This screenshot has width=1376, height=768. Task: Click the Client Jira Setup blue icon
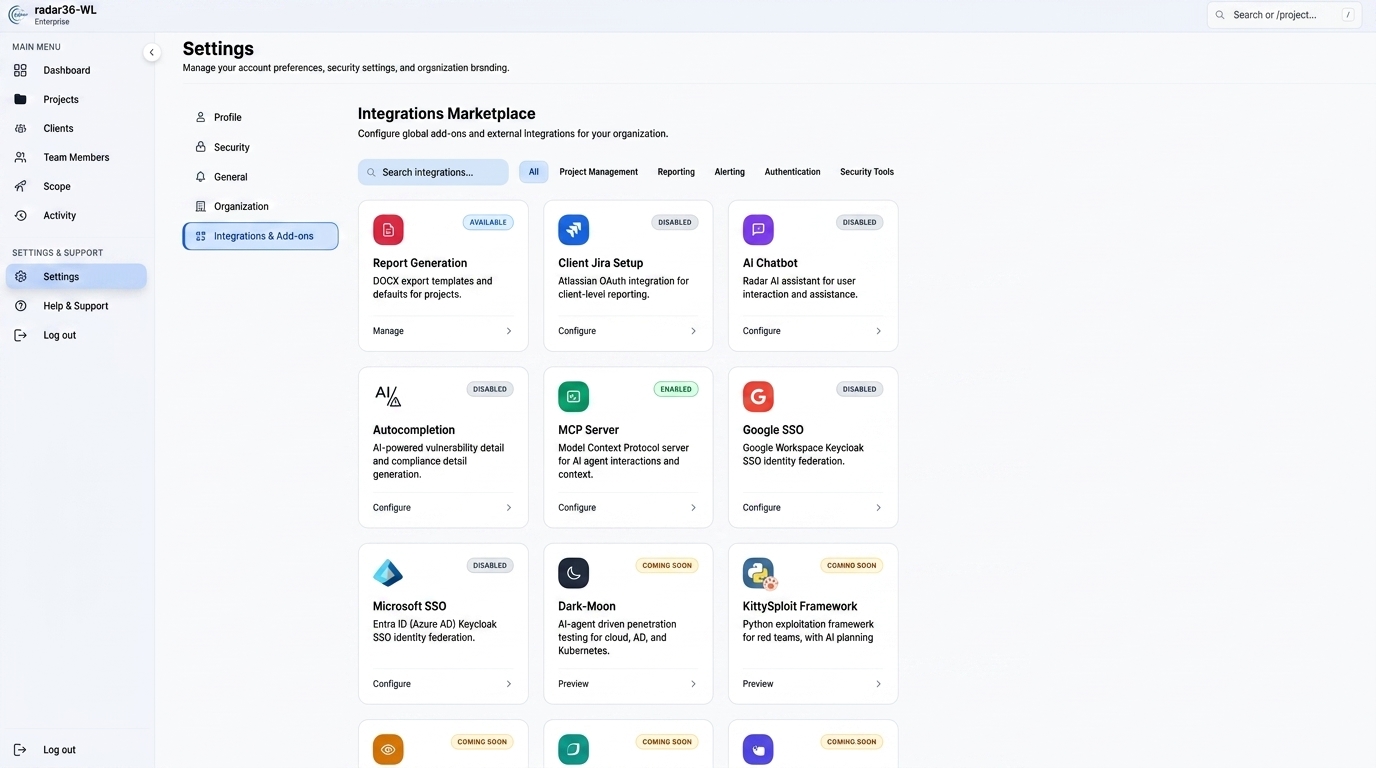(573, 230)
